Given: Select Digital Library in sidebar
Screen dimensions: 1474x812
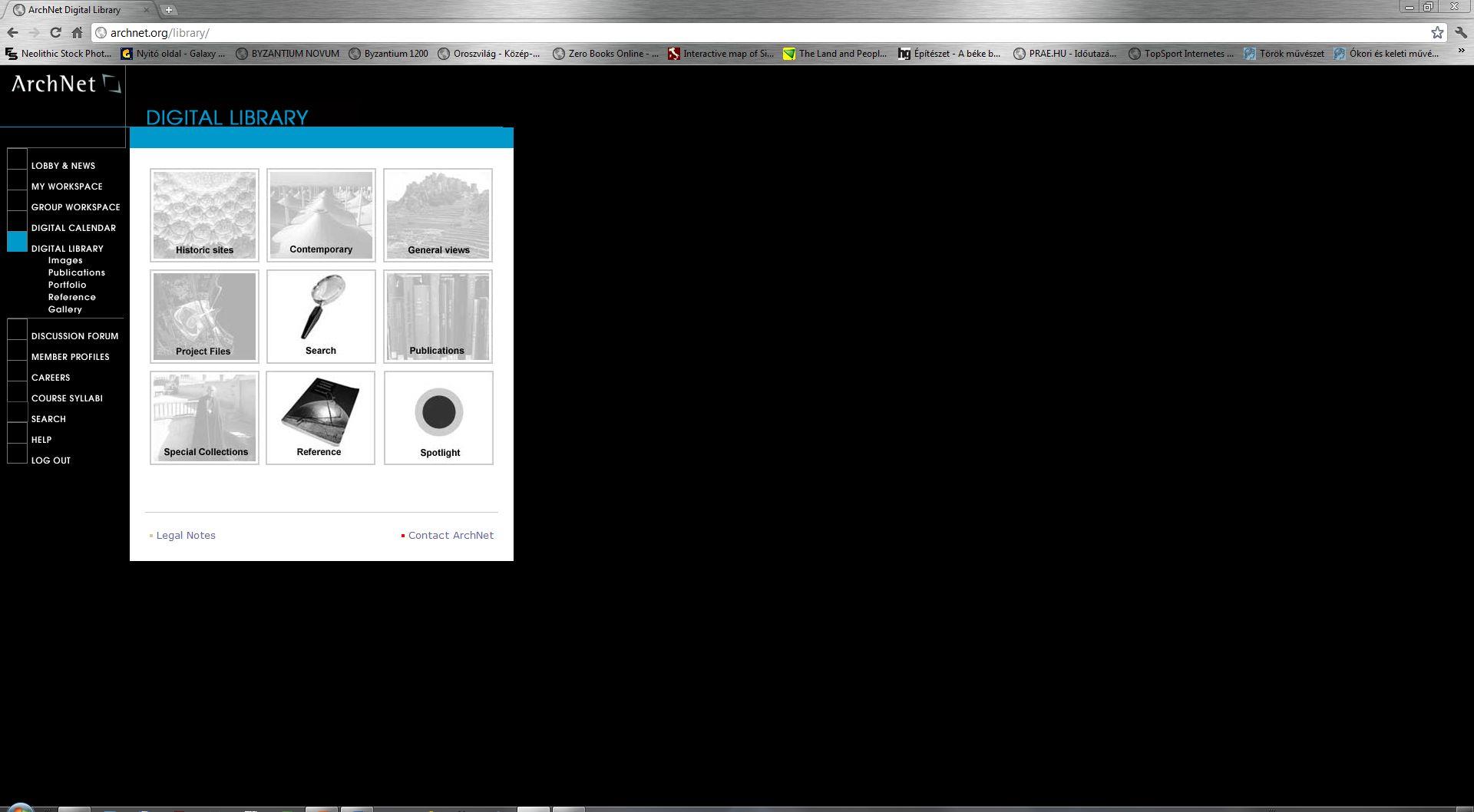Looking at the screenshot, I should coord(67,249).
